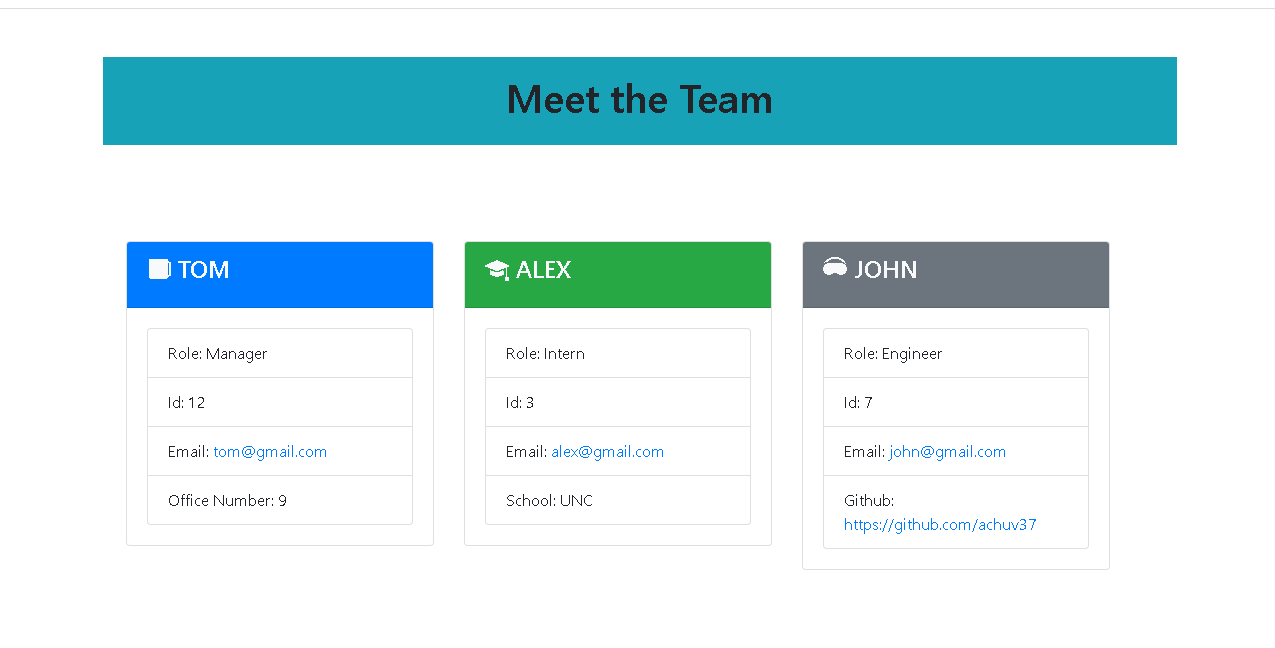Select the School: UNC list item
Screen dimensions: 1275x648
(x=617, y=500)
